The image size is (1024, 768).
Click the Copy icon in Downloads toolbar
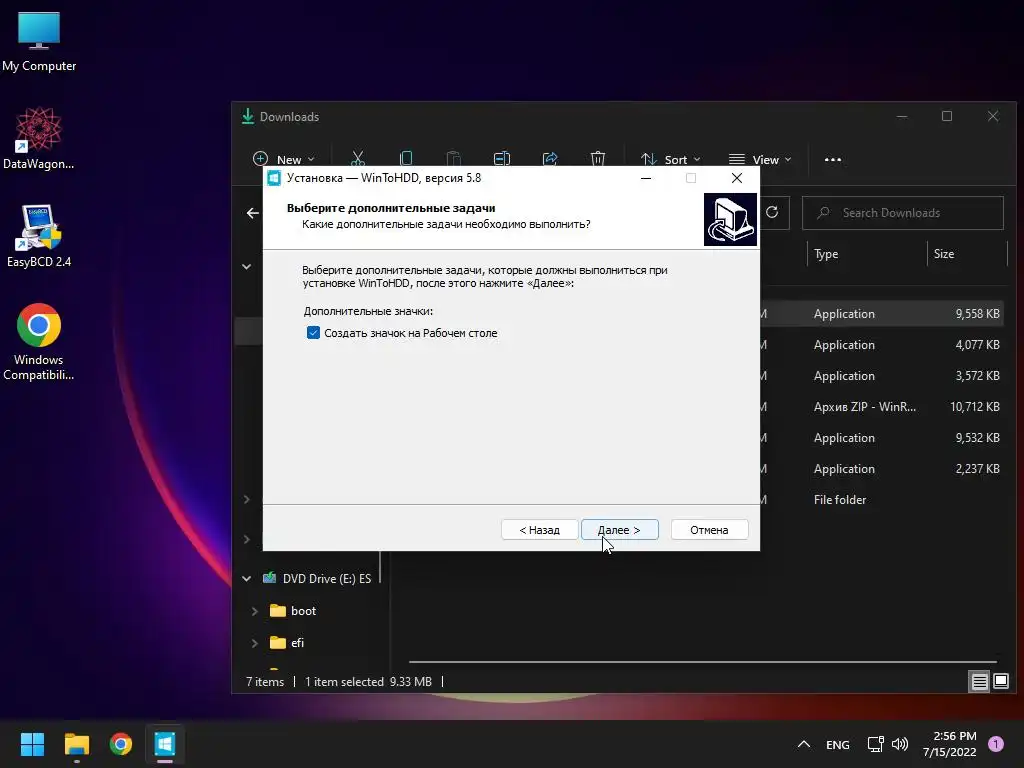(x=406, y=159)
